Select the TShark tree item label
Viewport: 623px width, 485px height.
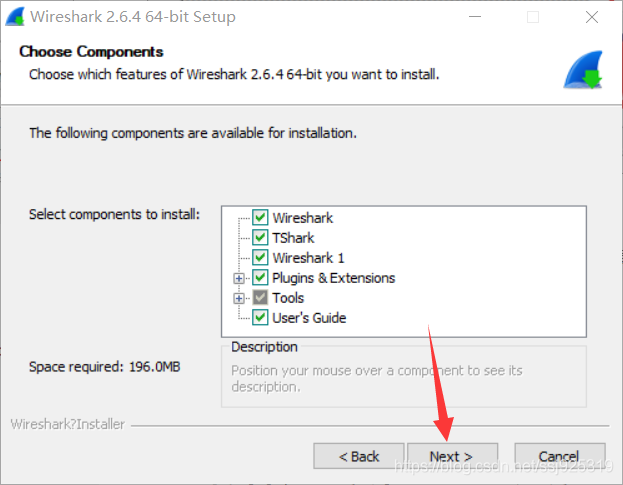point(293,238)
